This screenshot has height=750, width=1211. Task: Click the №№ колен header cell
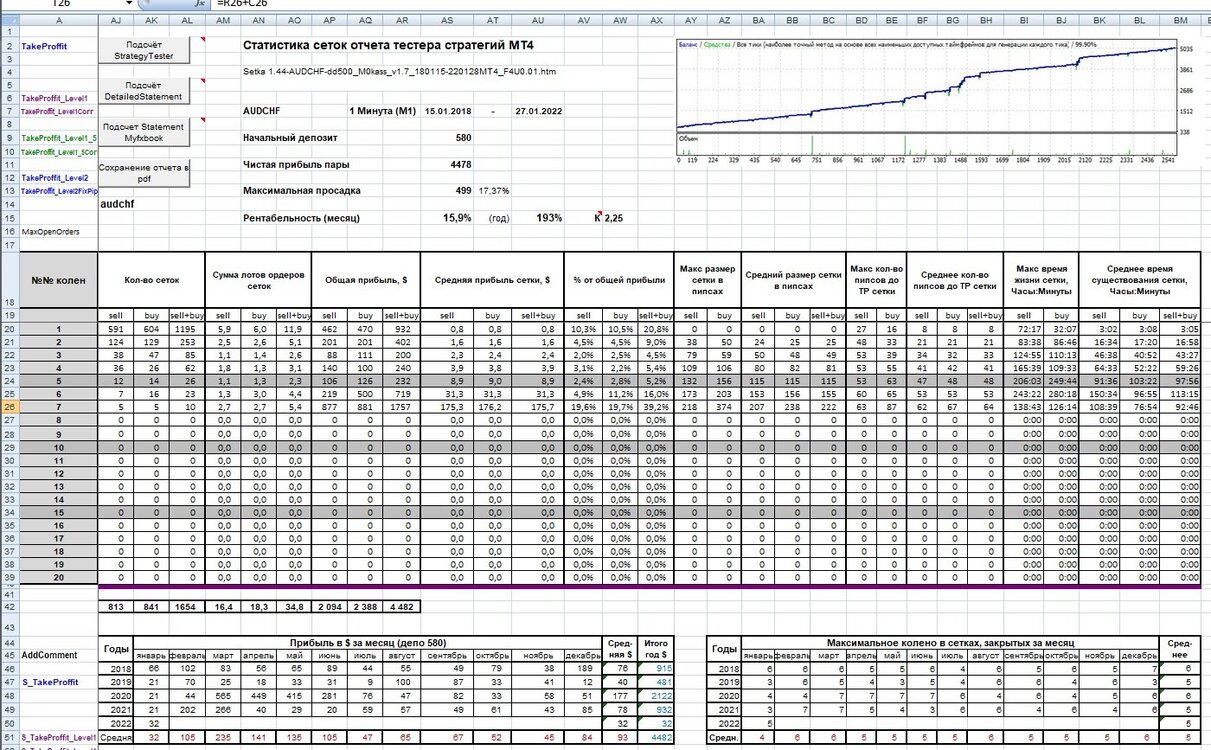59,281
